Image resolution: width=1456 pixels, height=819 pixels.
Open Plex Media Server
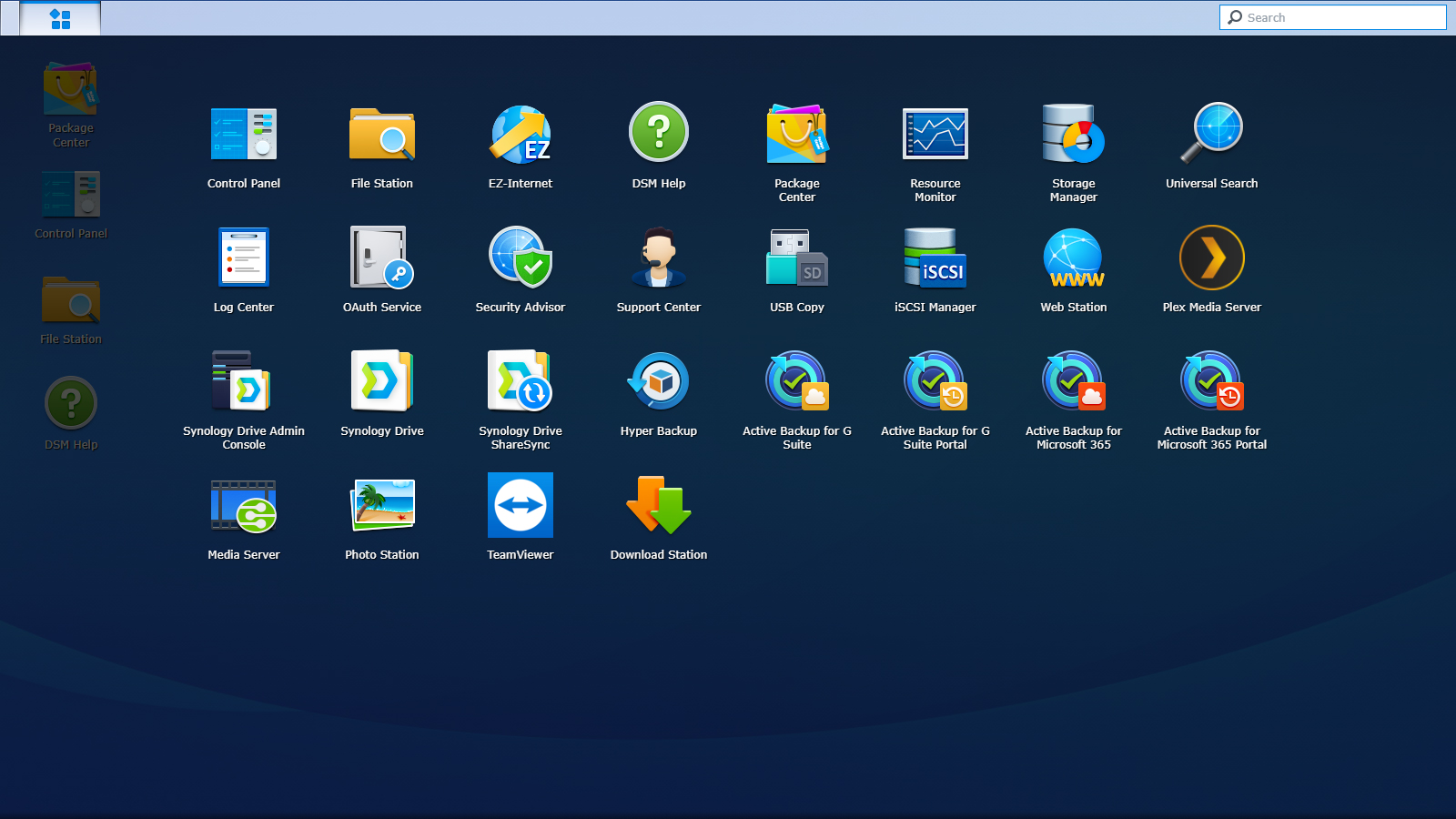point(1212,270)
